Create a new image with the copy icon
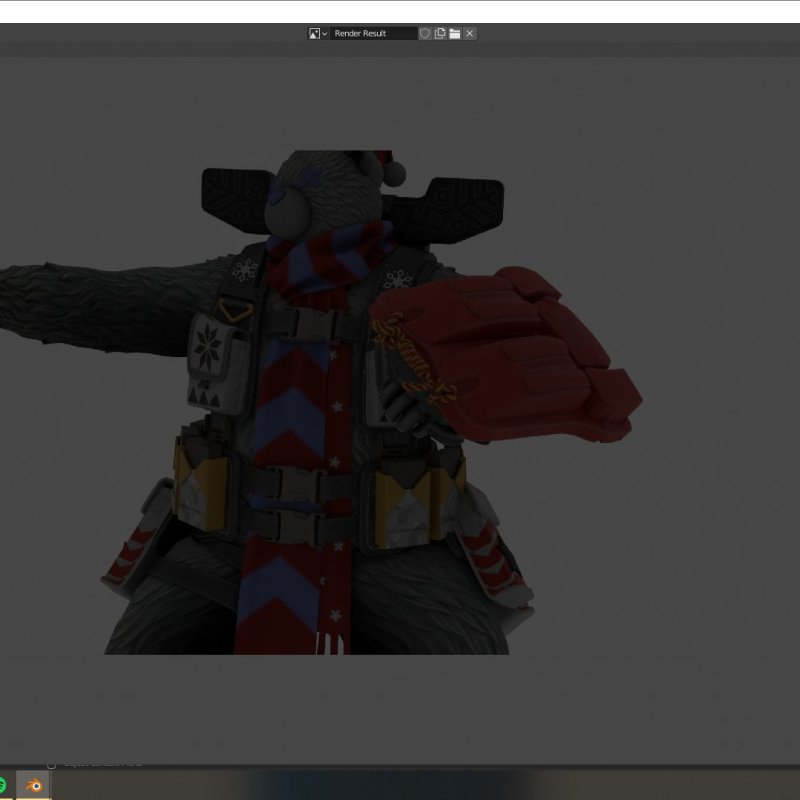The width and height of the screenshot is (800, 800). 440,34
